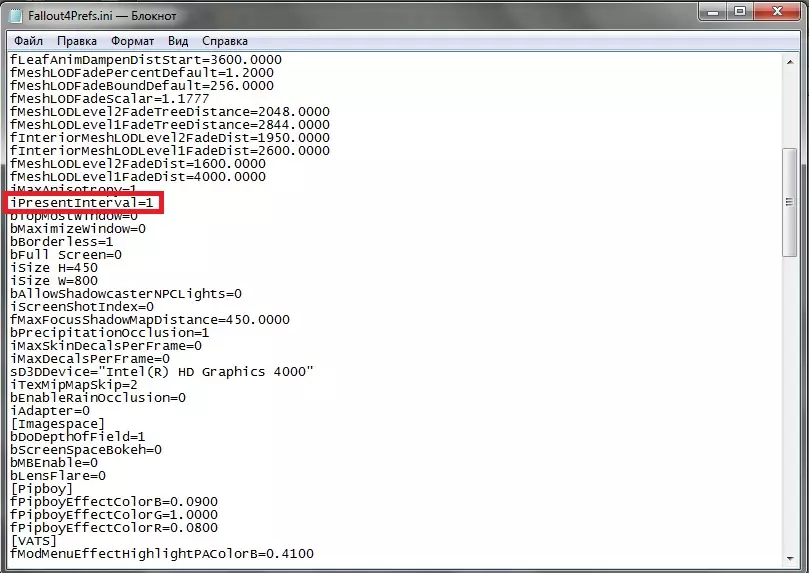Click the [Pipboy] section header line
This screenshot has height=573, width=809.
(42, 489)
